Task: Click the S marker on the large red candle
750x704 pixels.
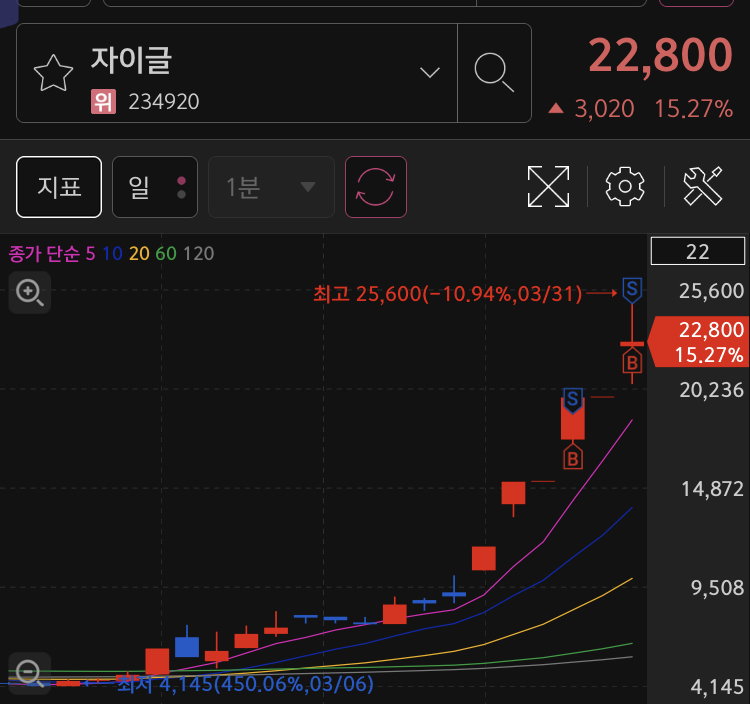Action: pos(573,400)
